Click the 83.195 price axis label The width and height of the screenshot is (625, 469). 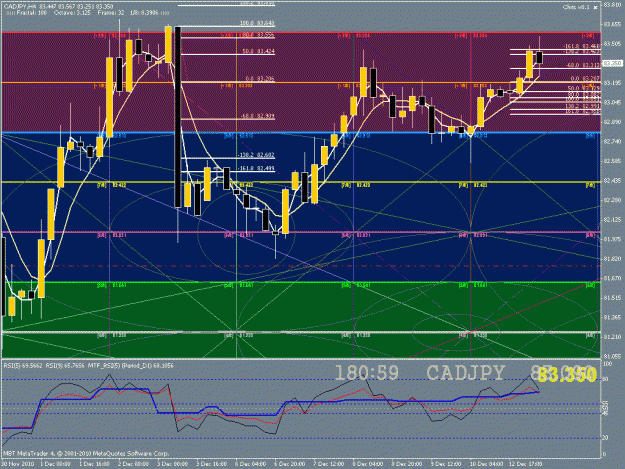tap(613, 83)
